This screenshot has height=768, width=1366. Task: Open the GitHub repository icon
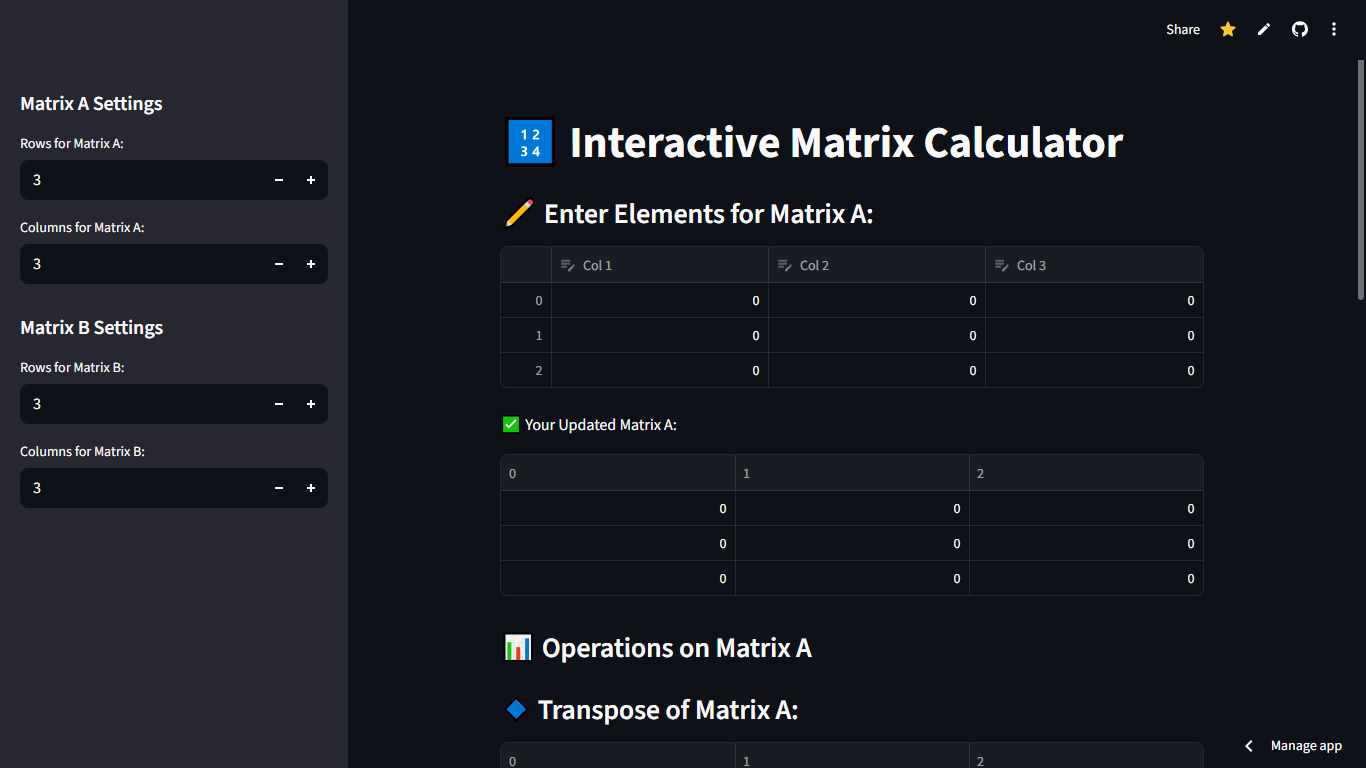tap(1300, 30)
